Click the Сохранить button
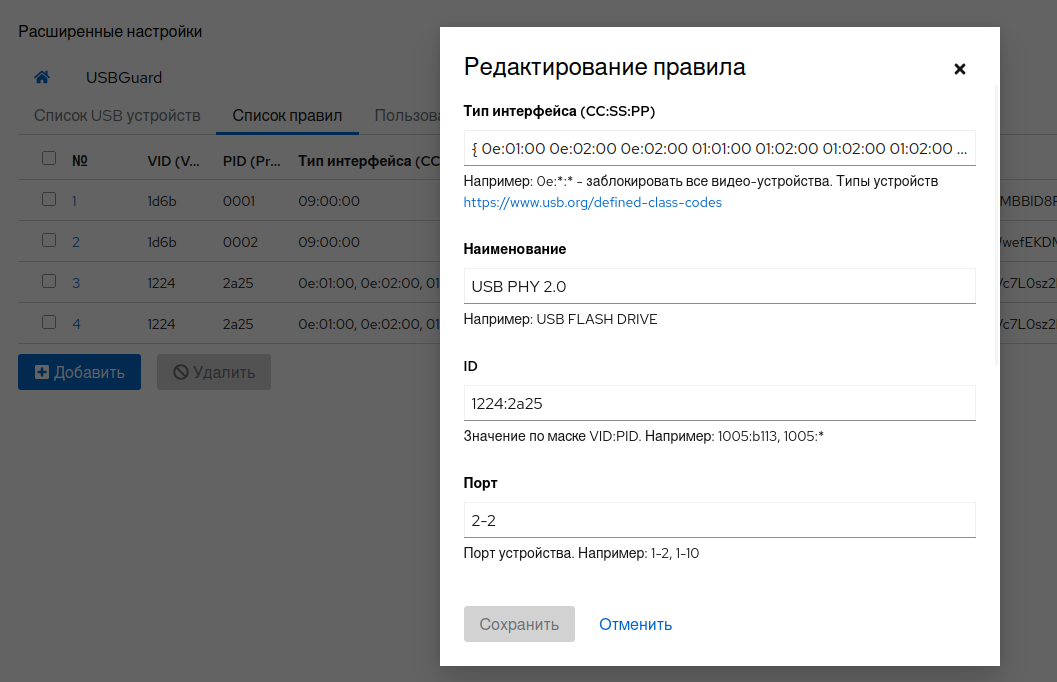1057x682 pixels. (x=519, y=624)
